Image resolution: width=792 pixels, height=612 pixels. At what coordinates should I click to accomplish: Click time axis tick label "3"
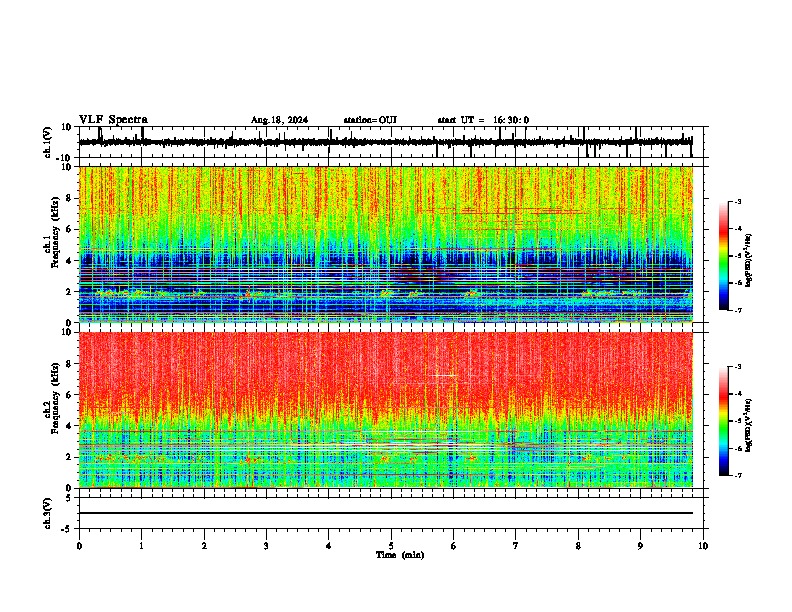click(x=266, y=546)
